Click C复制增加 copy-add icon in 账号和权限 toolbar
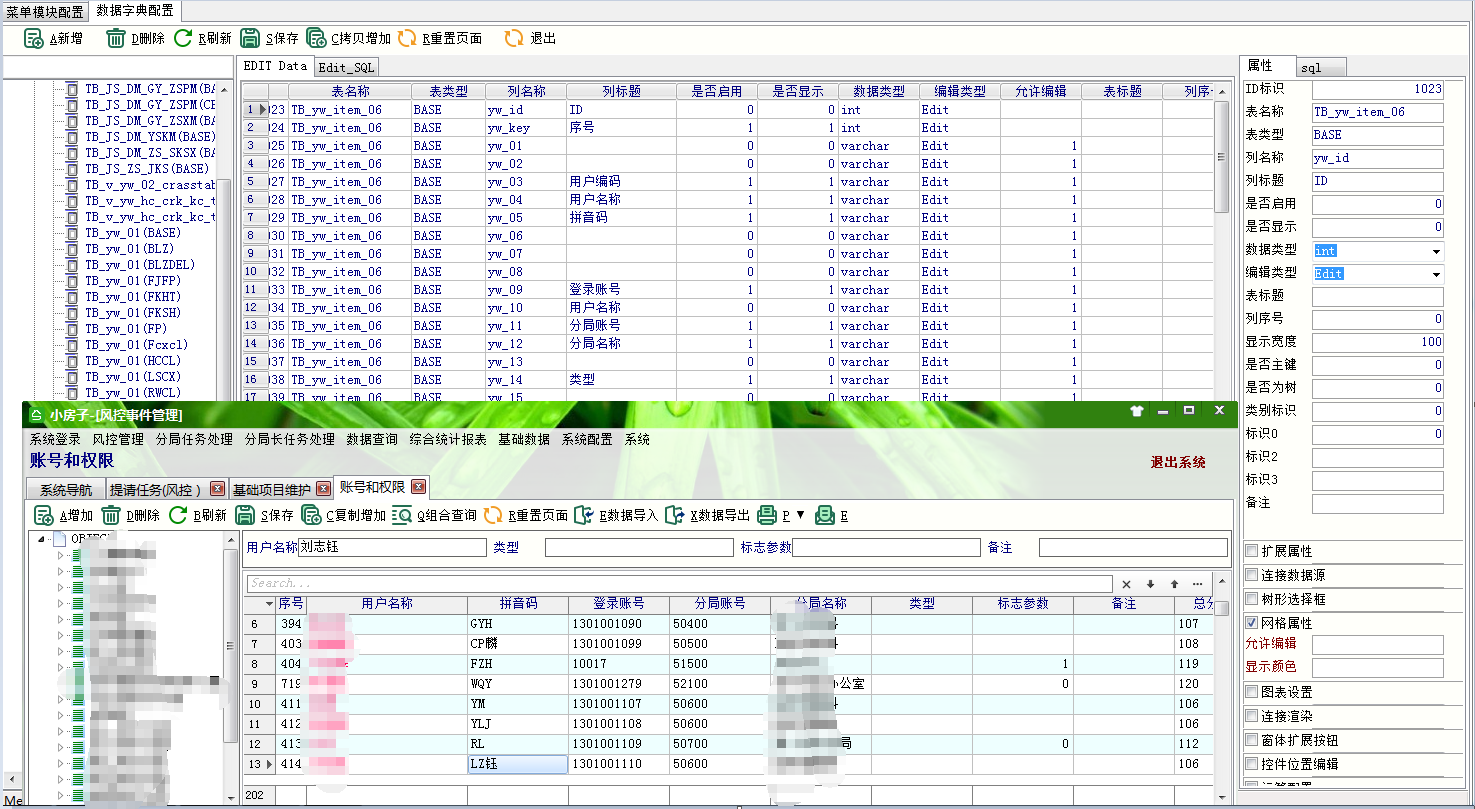The width and height of the screenshot is (1475, 809). tap(311, 516)
